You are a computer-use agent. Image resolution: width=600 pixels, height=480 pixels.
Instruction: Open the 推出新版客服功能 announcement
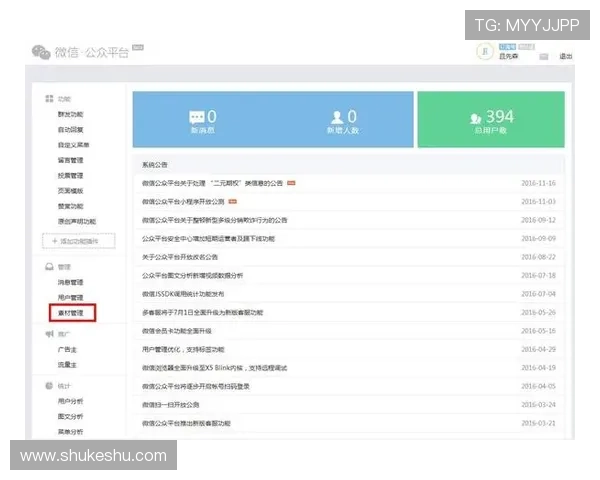point(186,423)
